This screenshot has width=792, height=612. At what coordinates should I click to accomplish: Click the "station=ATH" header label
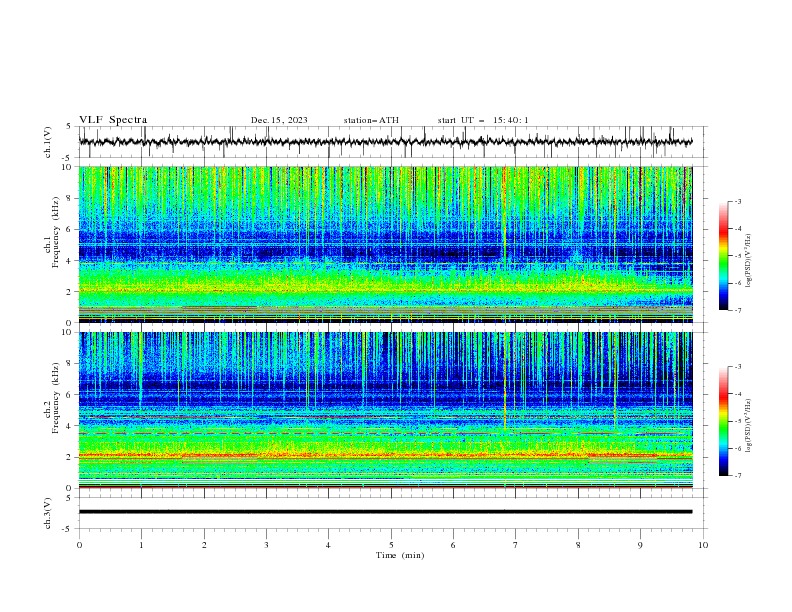(371, 120)
